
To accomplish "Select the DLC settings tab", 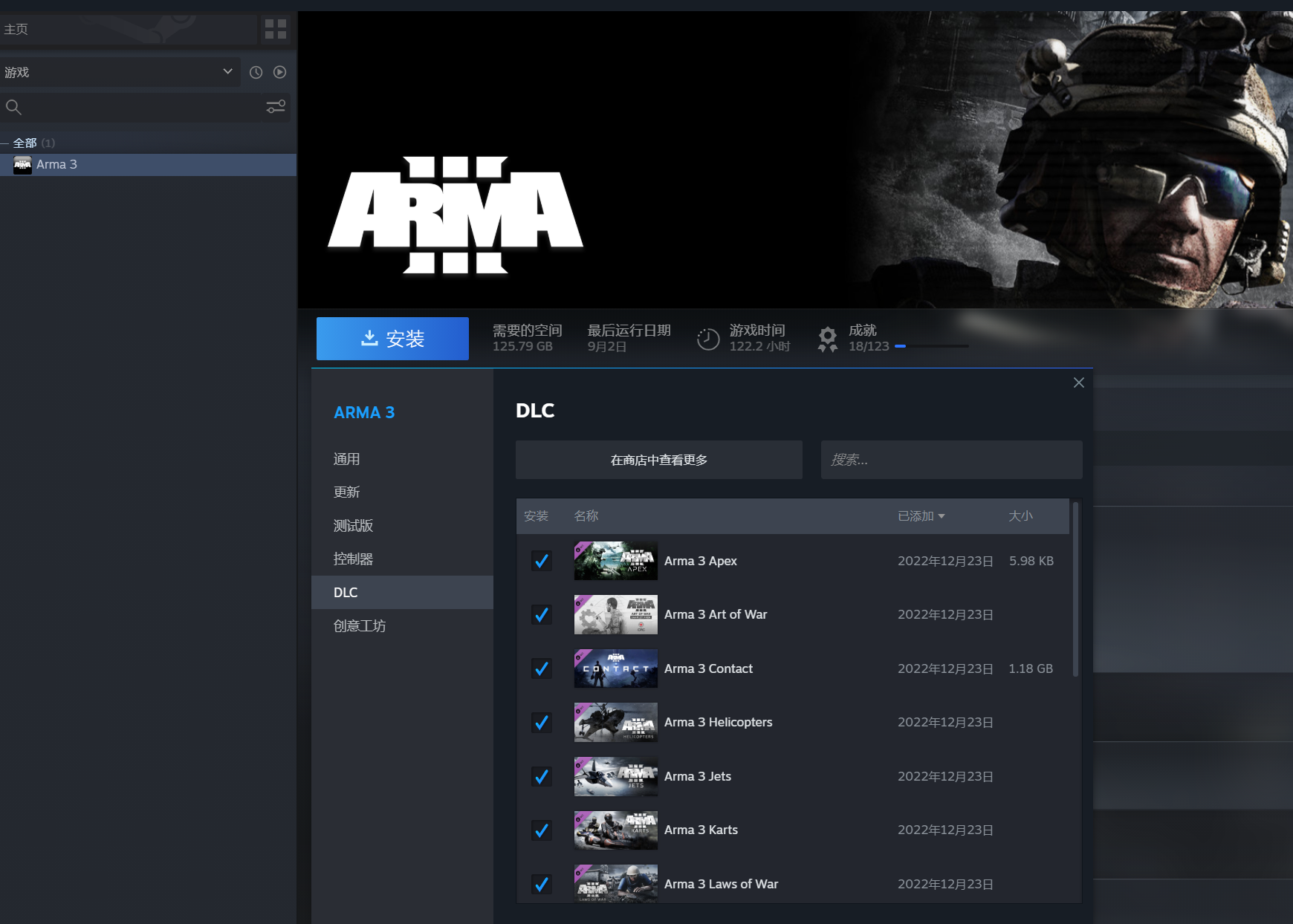I will point(402,592).
